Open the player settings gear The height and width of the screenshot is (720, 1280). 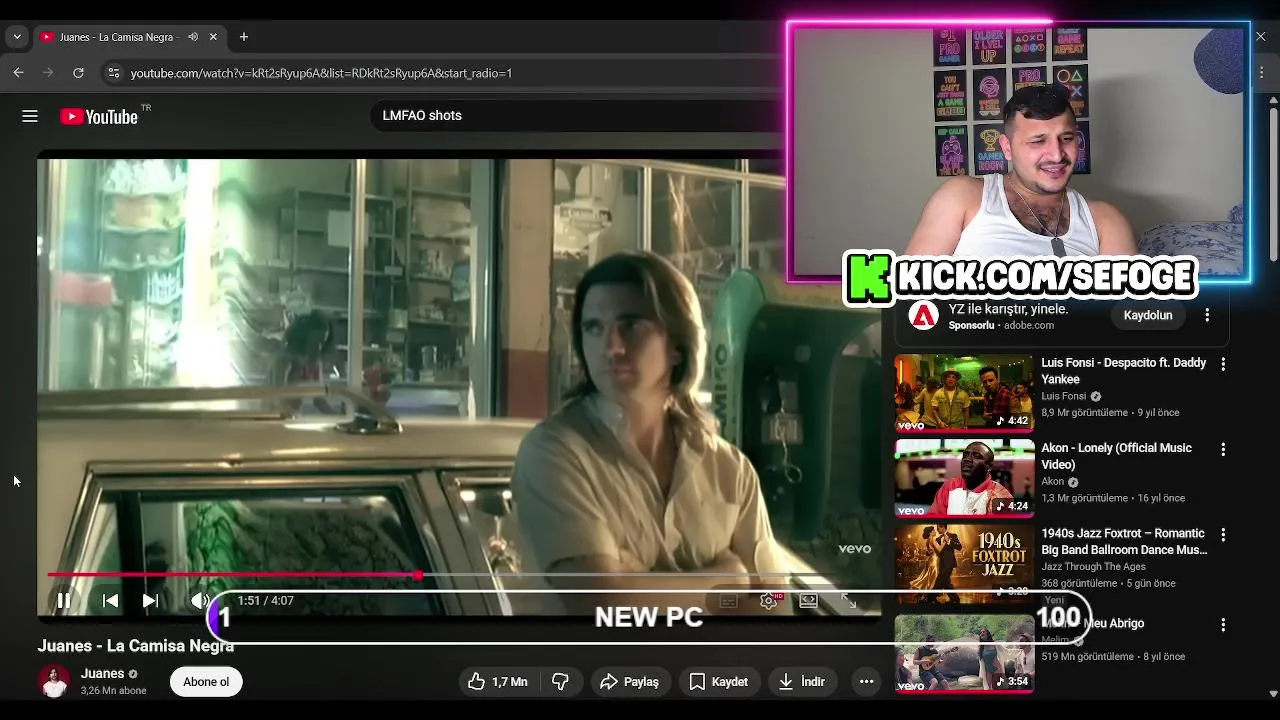768,601
